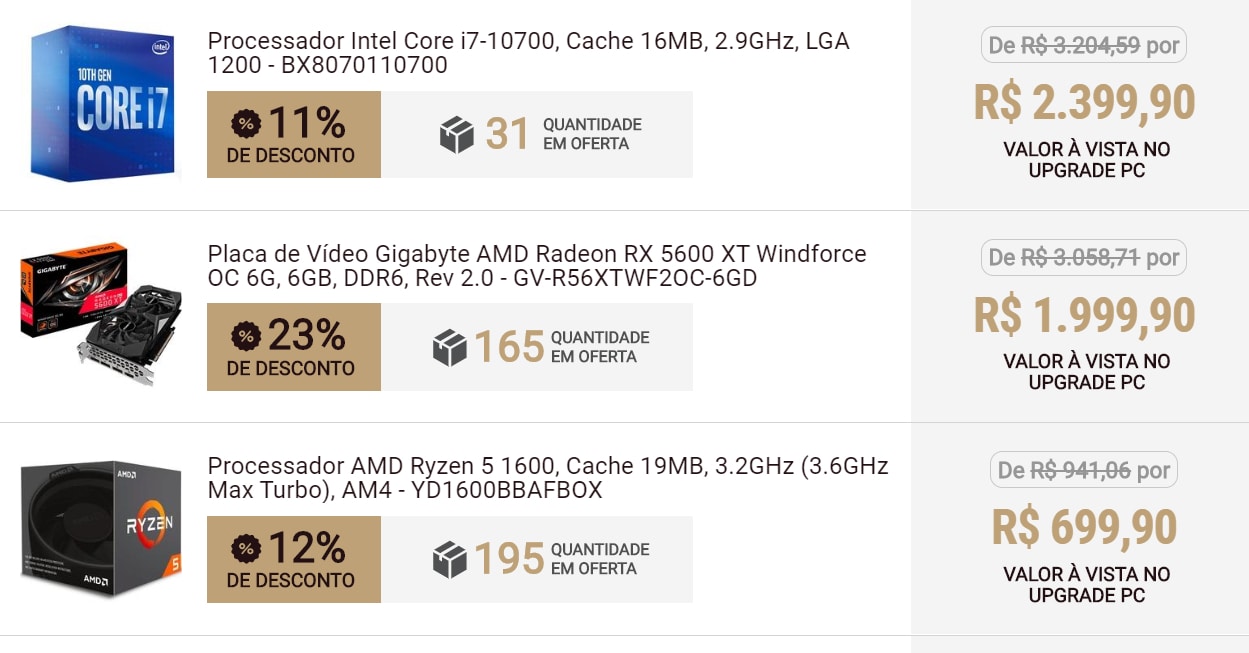Open the Processador Intel Core i7-10700 title
The height and width of the screenshot is (653, 1249).
pyautogui.click(x=528, y=53)
